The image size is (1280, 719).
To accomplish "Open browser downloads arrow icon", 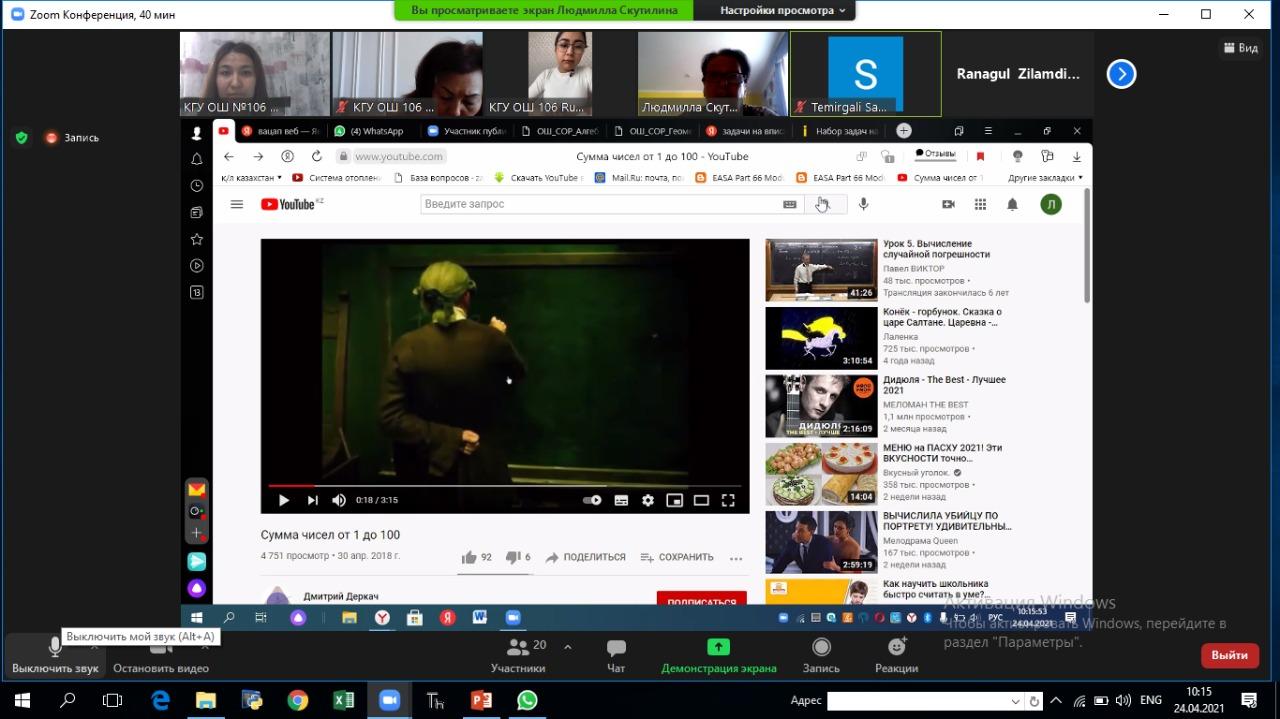I will coord(1077,156).
